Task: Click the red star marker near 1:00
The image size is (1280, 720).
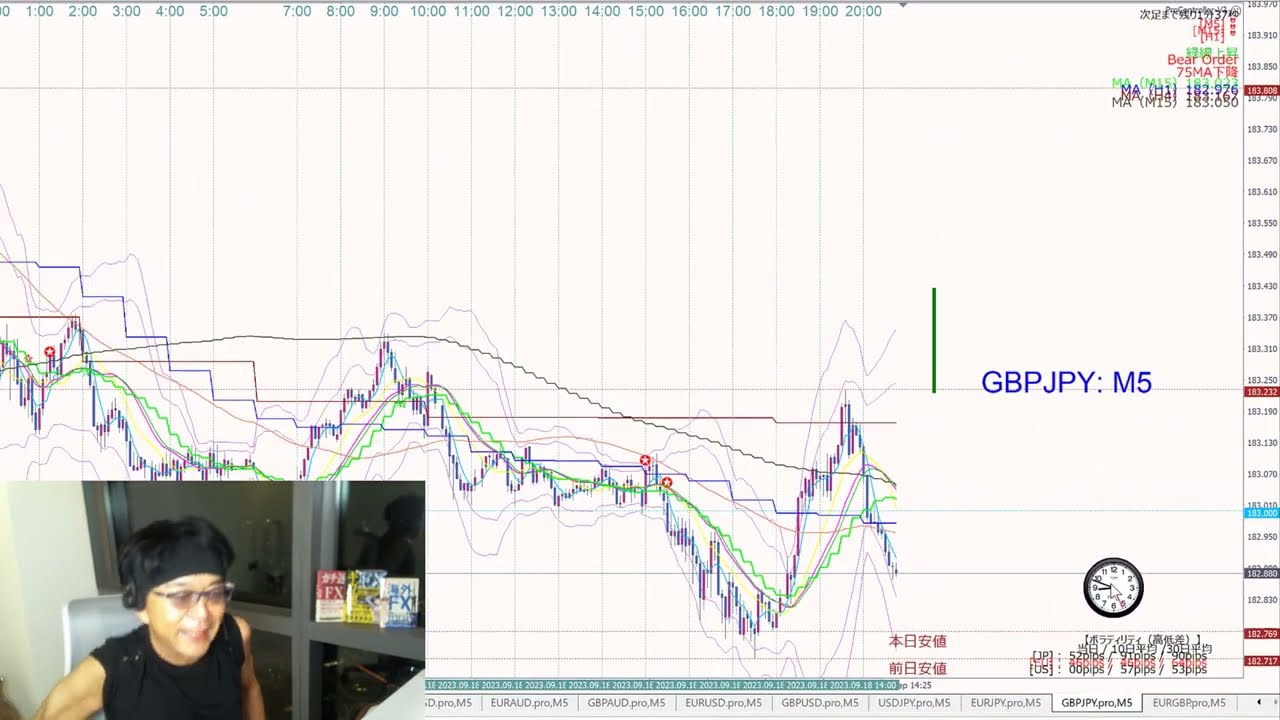Action: click(x=50, y=353)
